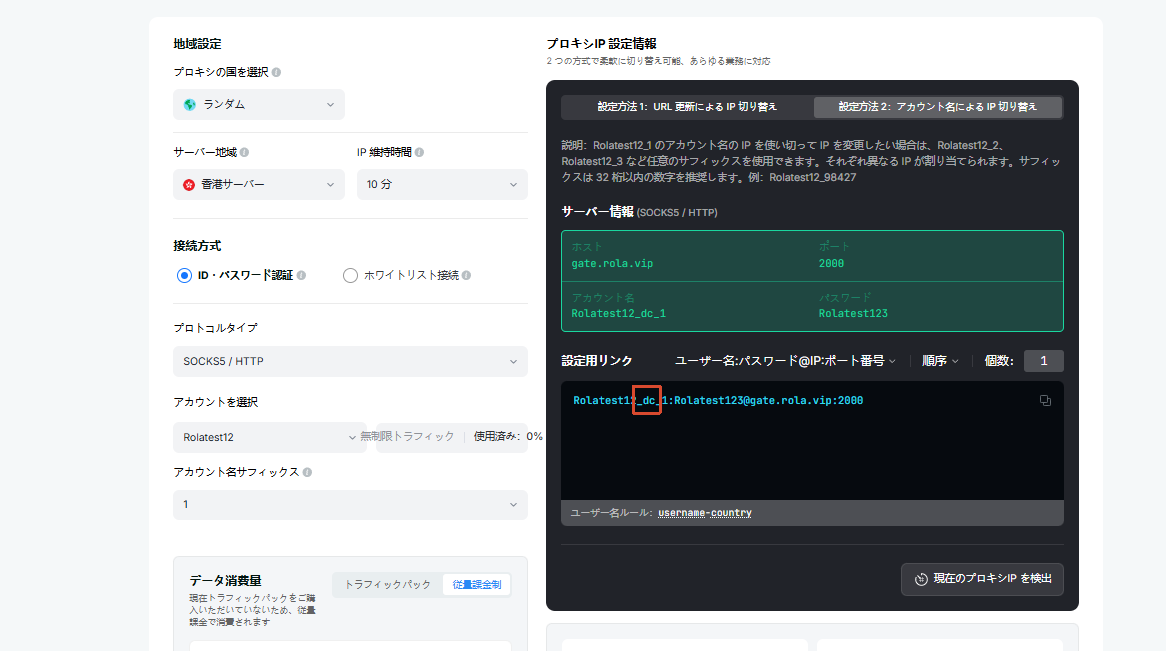This screenshot has width=1166, height=651.
Task: Open the 香港サーバー region dropdown
Action: point(259,185)
